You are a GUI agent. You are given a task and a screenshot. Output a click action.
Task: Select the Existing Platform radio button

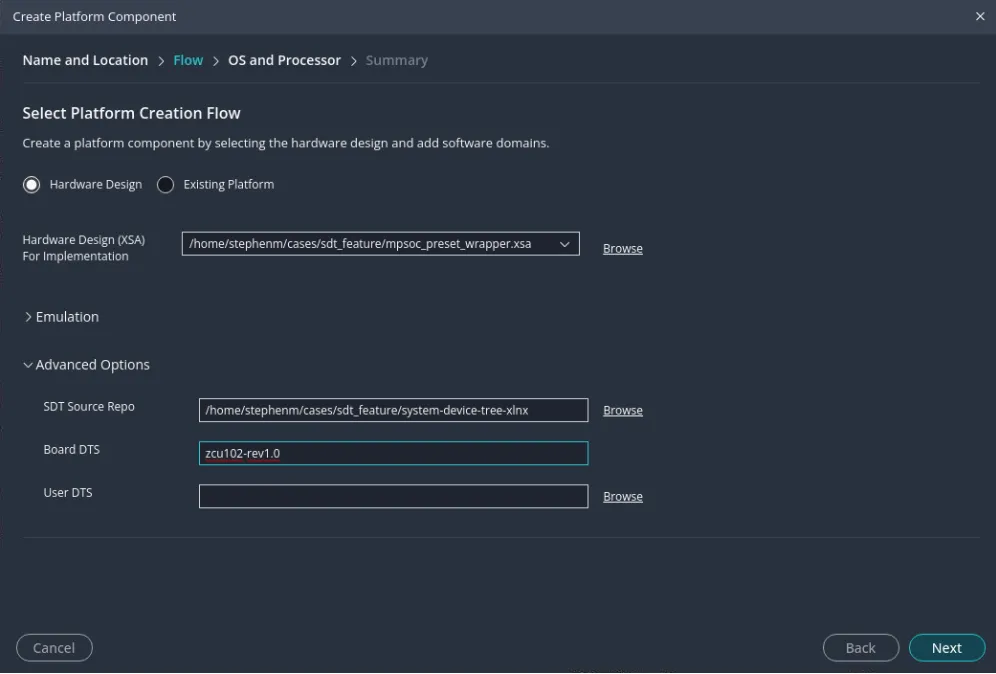(x=166, y=185)
